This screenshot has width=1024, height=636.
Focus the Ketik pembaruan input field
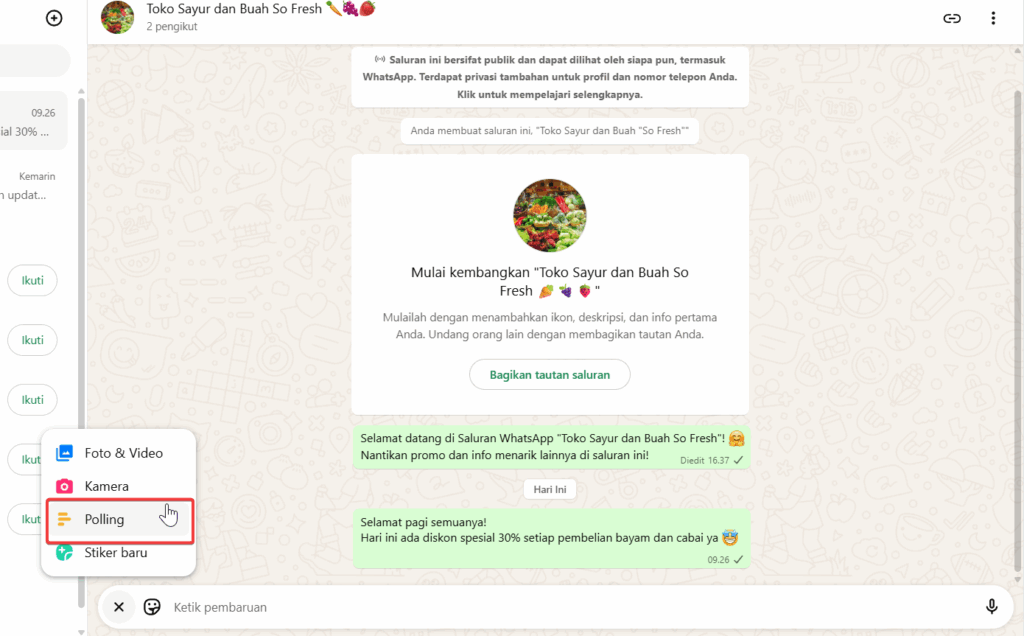coord(568,607)
